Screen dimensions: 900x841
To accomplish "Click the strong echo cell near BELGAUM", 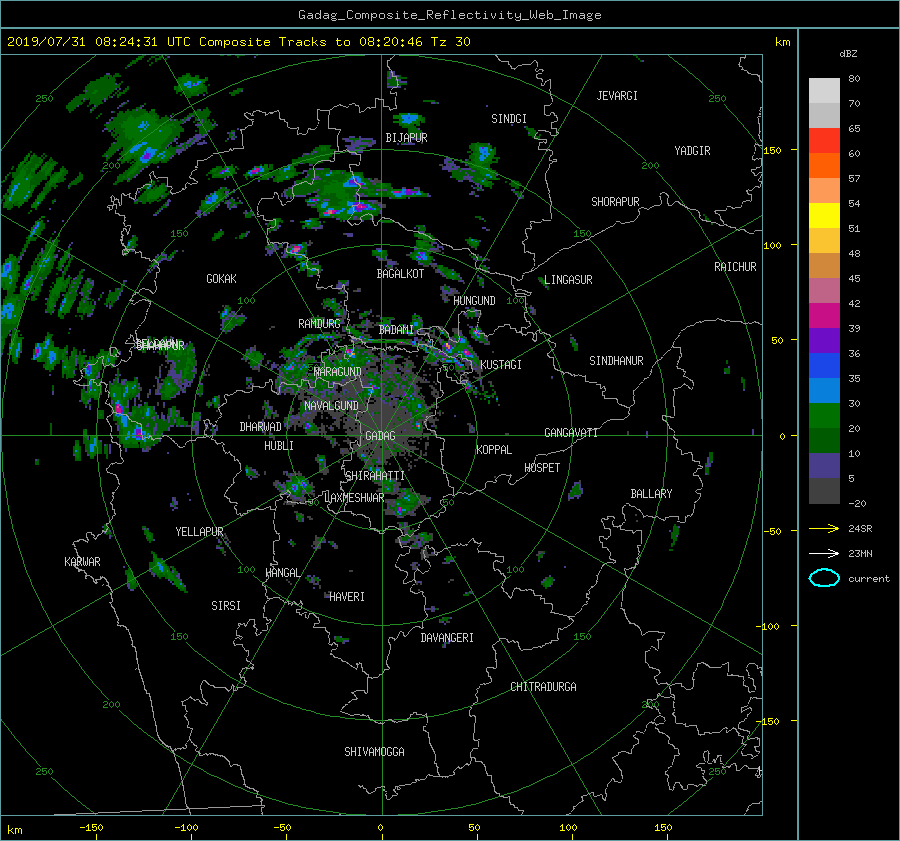I will (x=118, y=409).
